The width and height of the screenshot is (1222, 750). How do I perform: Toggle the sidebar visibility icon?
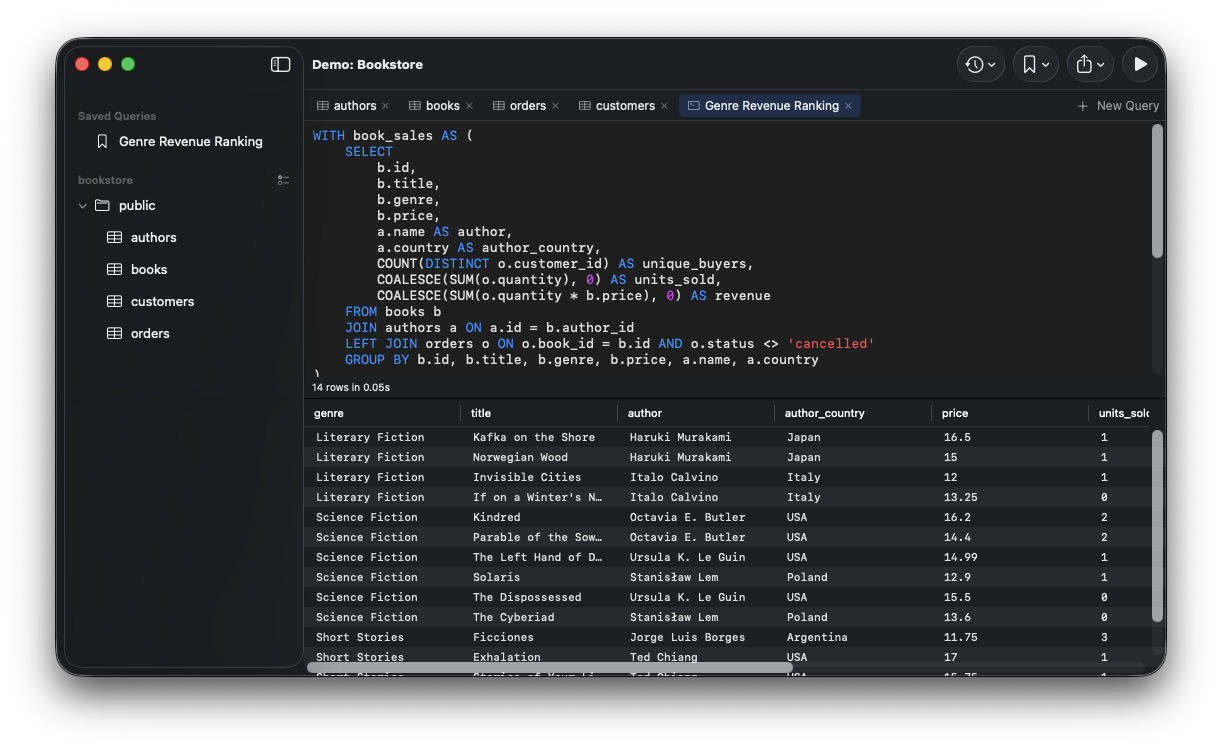tap(281, 64)
